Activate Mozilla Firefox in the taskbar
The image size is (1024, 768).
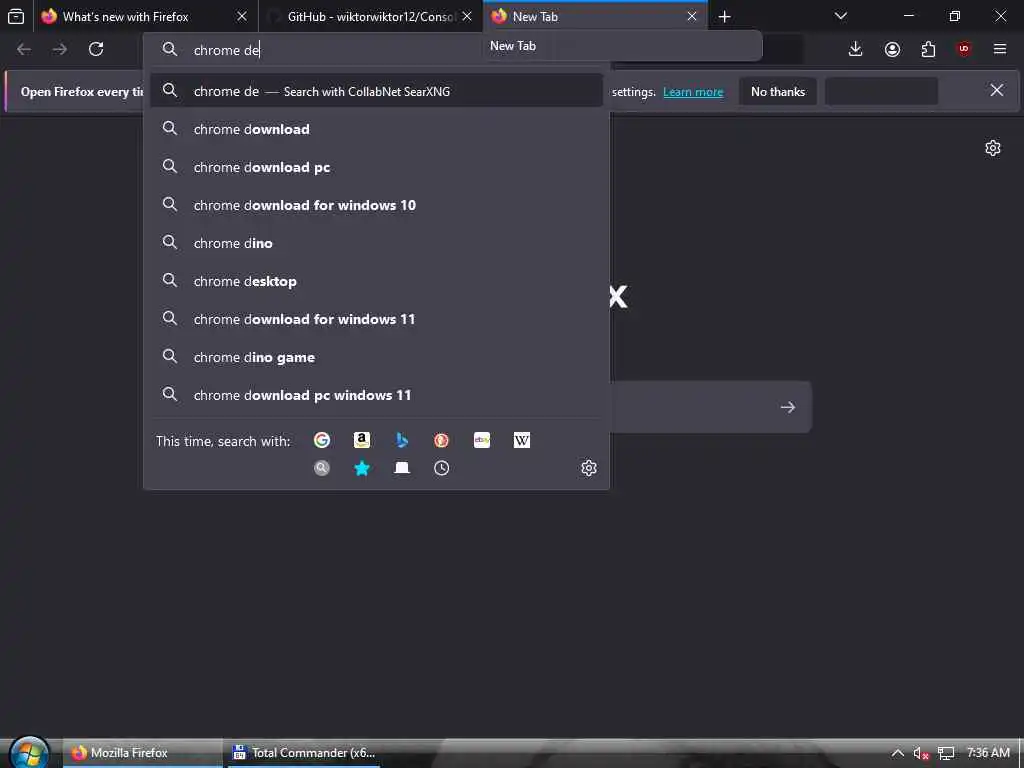142,753
